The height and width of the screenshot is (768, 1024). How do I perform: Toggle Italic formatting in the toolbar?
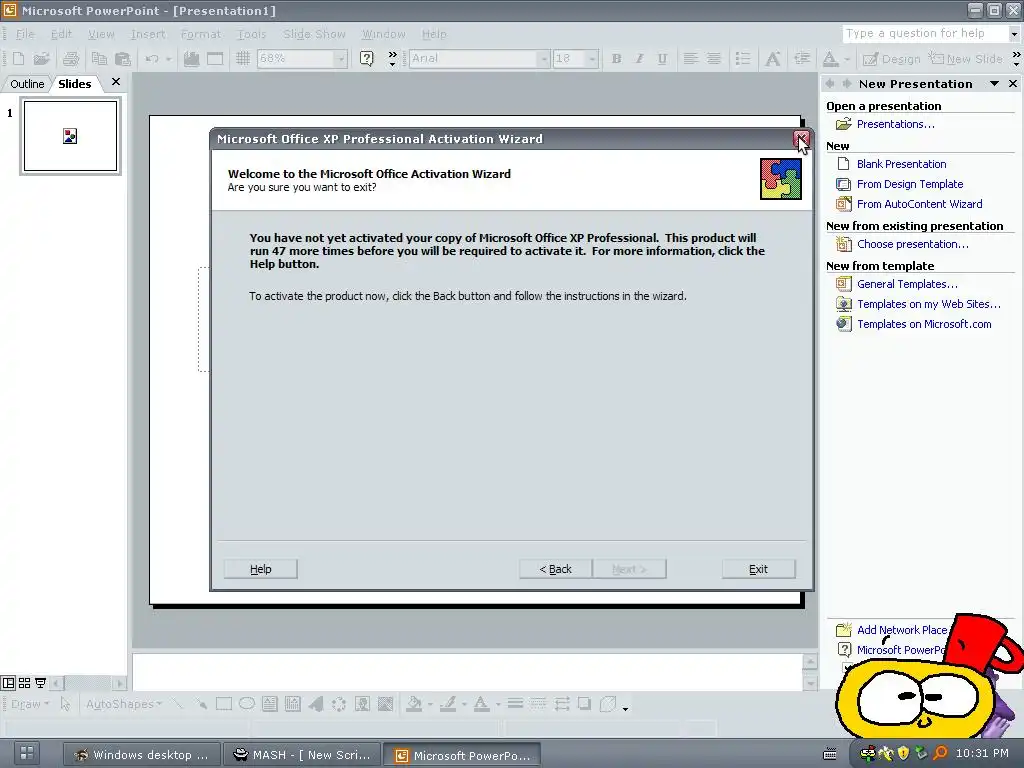pyautogui.click(x=639, y=59)
